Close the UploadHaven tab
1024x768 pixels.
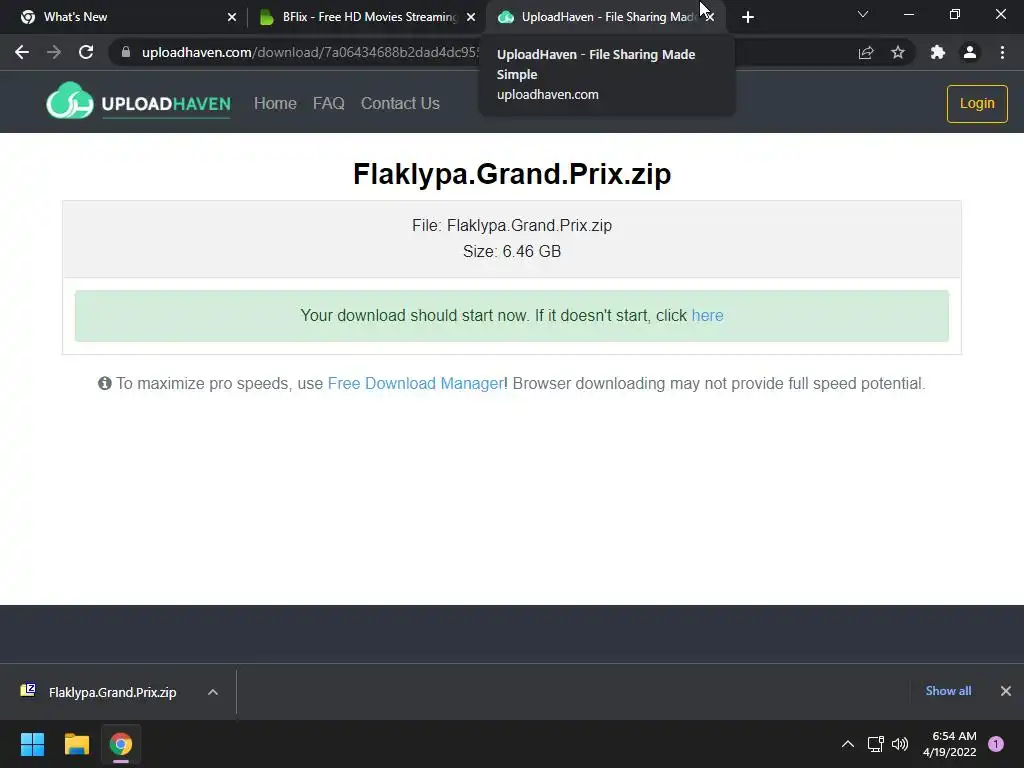tap(710, 17)
